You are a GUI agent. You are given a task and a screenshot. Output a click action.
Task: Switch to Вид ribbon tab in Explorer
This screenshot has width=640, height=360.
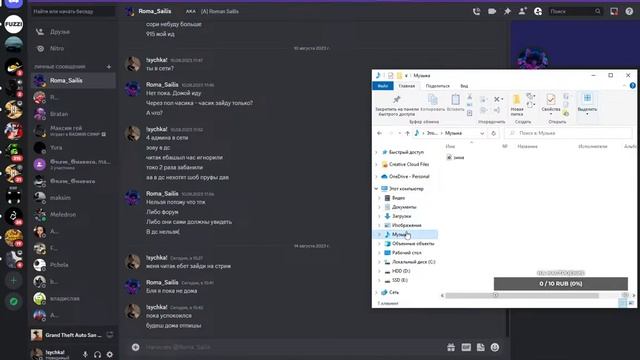pyautogui.click(x=464, y=86)
